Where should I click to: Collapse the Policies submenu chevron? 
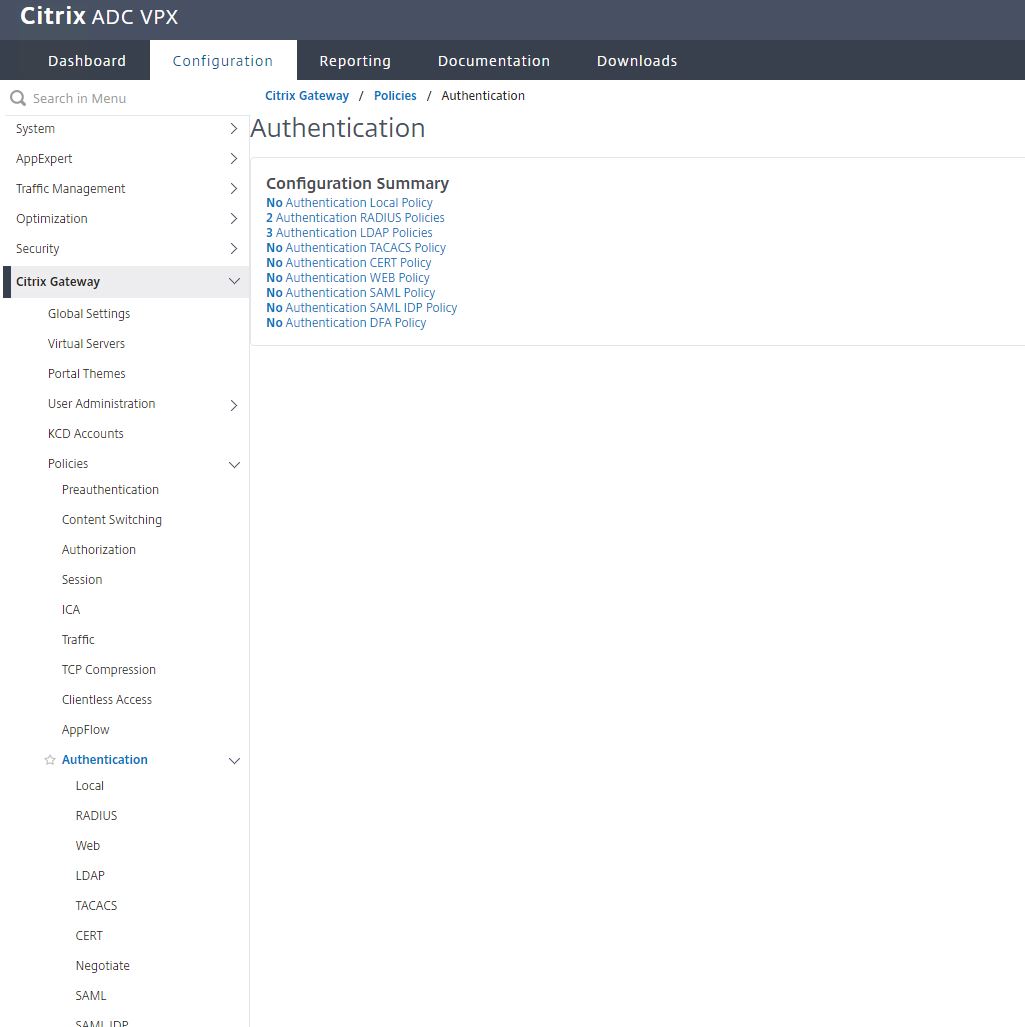click(234, 465)
